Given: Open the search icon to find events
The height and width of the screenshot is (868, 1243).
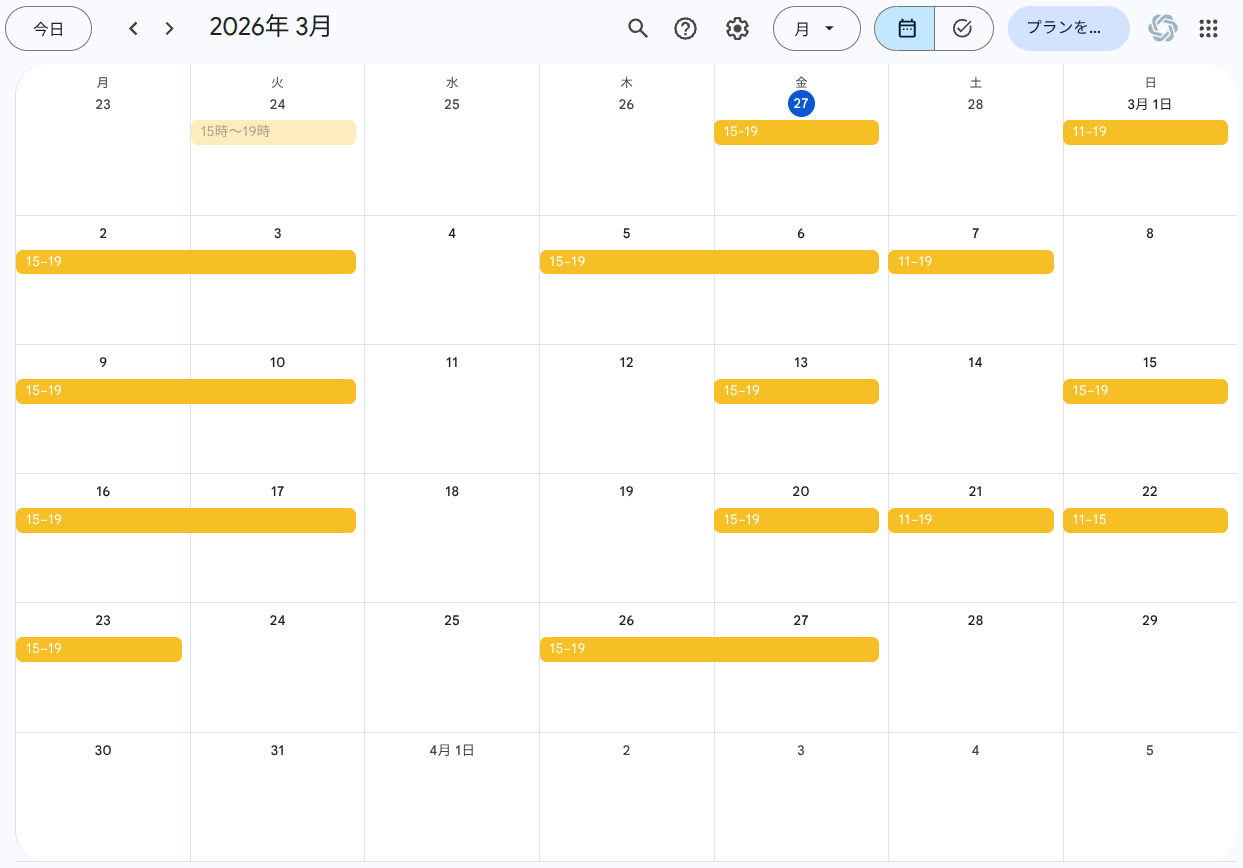Looking at the screenshot, I should [x=638, y=28].
